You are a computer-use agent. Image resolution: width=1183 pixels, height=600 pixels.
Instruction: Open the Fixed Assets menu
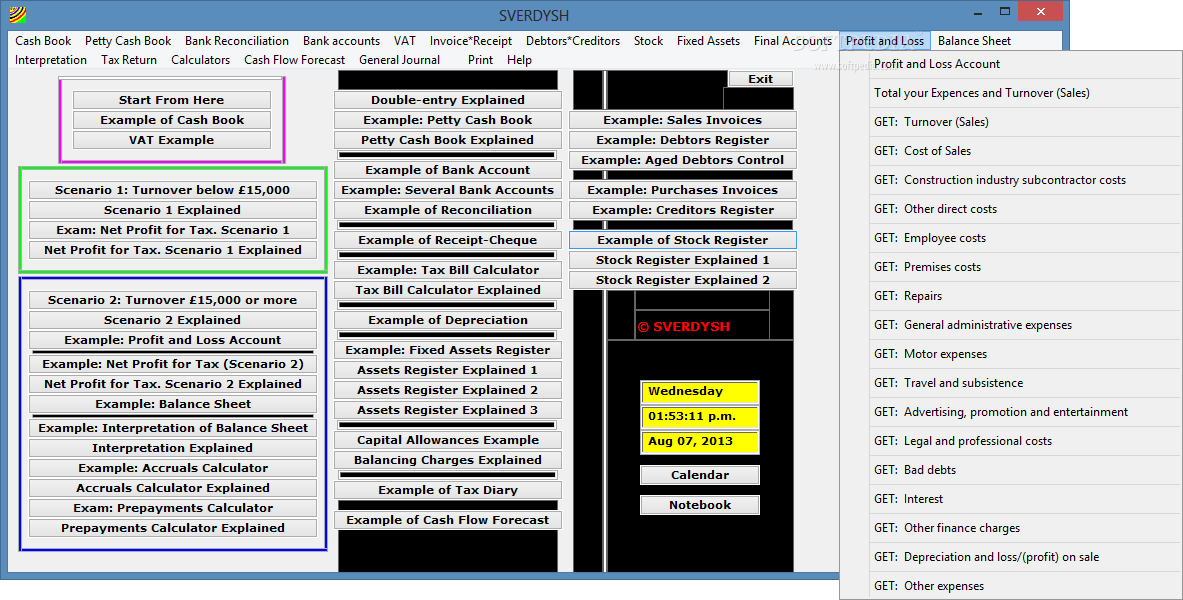click(x=708, y=41)
